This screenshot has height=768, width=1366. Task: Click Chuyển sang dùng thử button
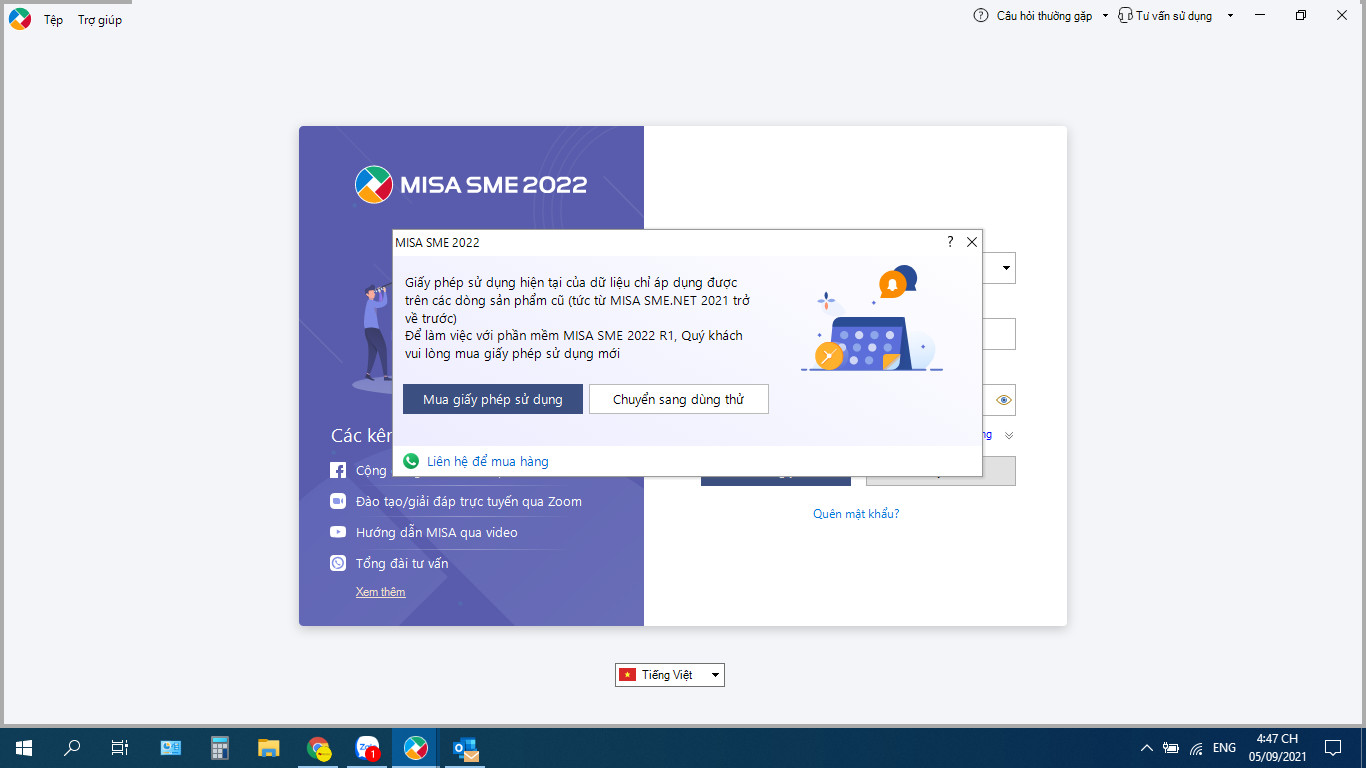pos(679,399)
